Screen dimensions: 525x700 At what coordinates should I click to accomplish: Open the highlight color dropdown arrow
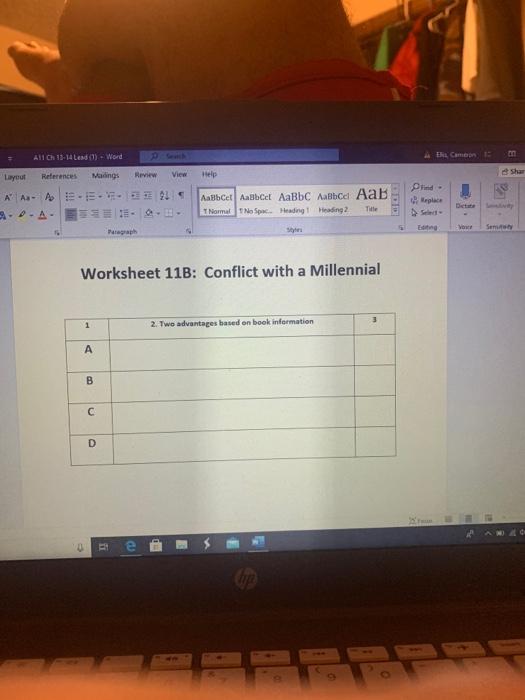point(31,216)
